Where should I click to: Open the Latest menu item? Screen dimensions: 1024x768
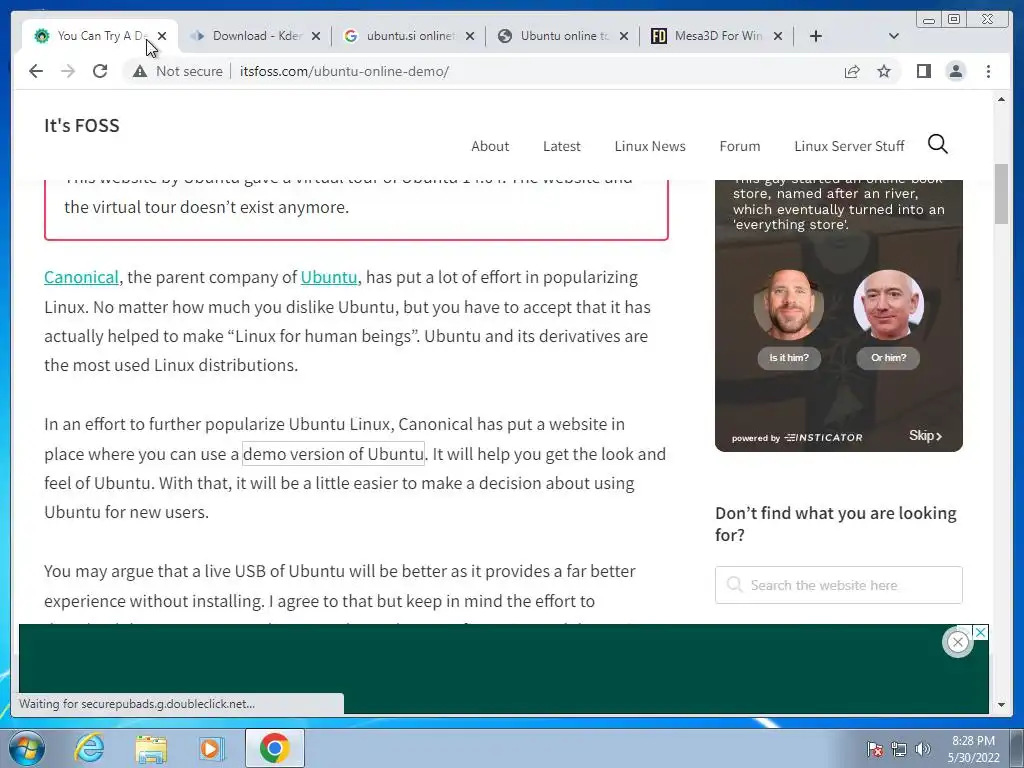[x=562, y=146]
